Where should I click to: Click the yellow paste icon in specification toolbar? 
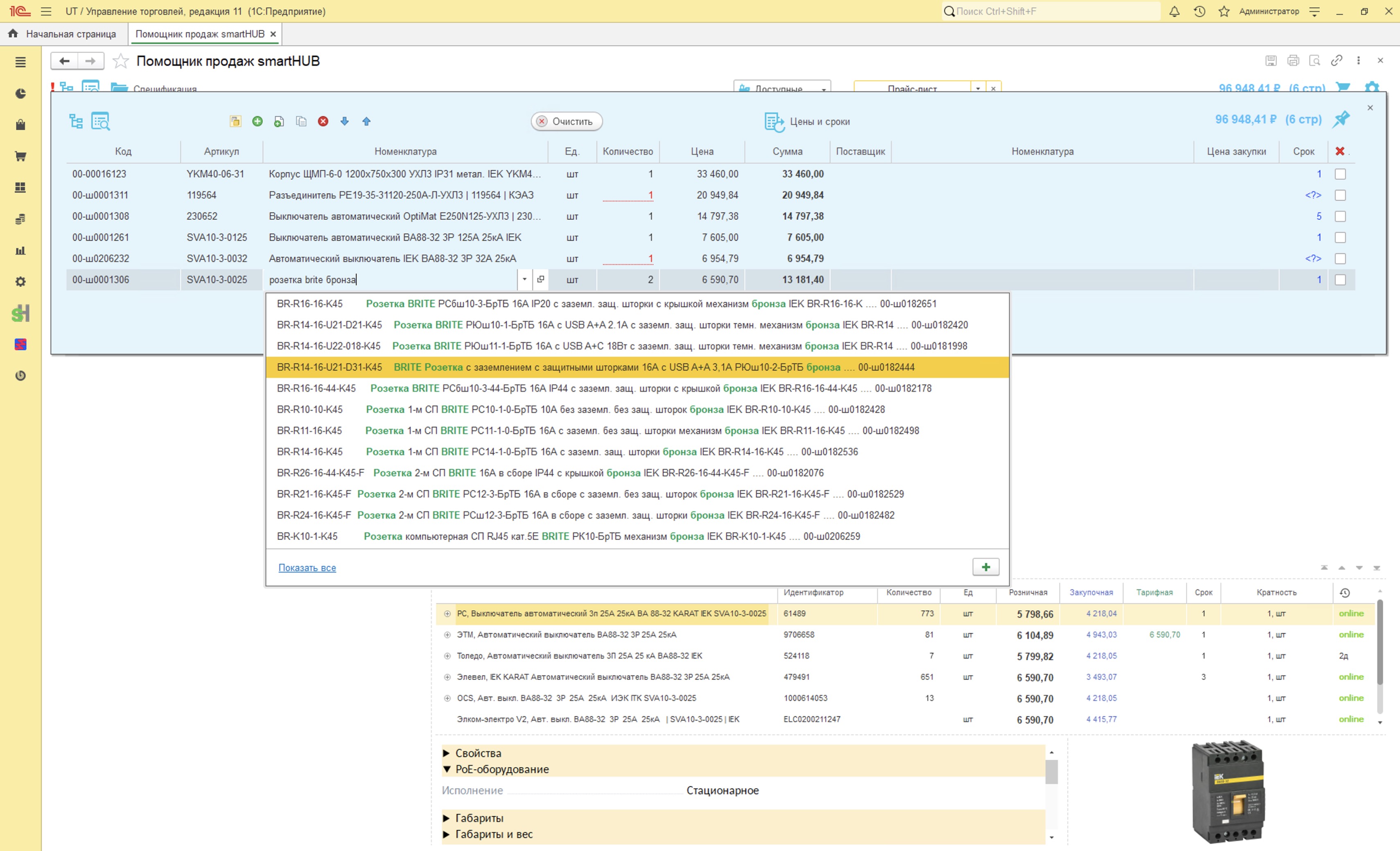(235, 121)
